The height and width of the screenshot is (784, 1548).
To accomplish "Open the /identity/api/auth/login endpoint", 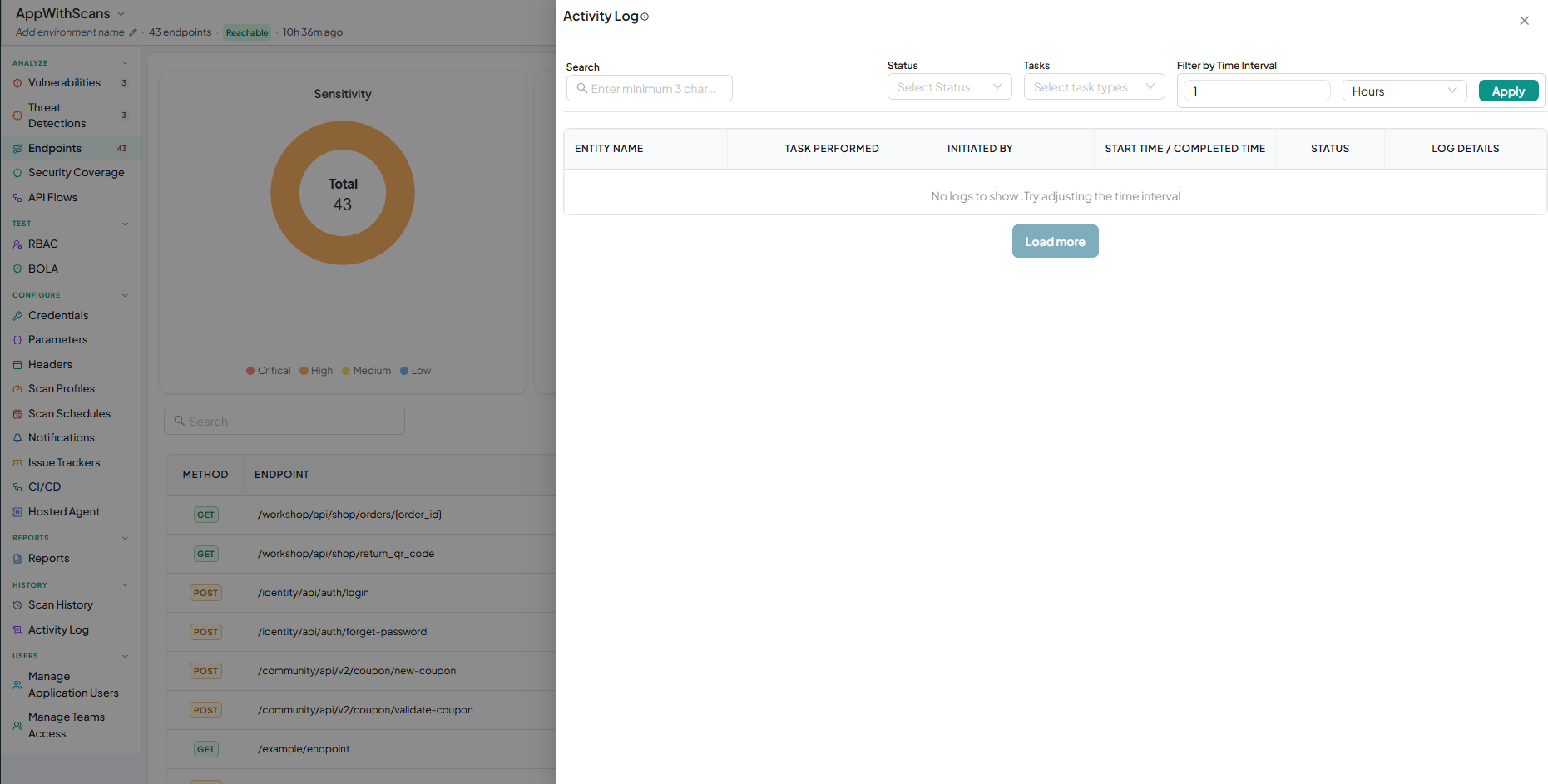I will point(314,593).
